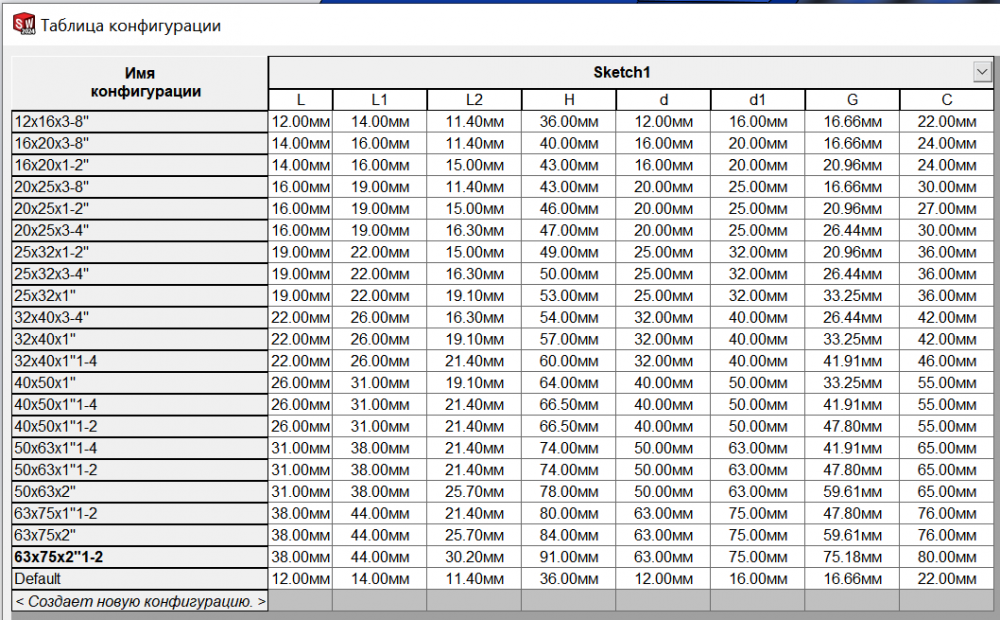Image resolution: width=1000 pixels, height=620 pixels.
Task: Select configuration row 25x32x1"
Action: [x=140, y=296]
